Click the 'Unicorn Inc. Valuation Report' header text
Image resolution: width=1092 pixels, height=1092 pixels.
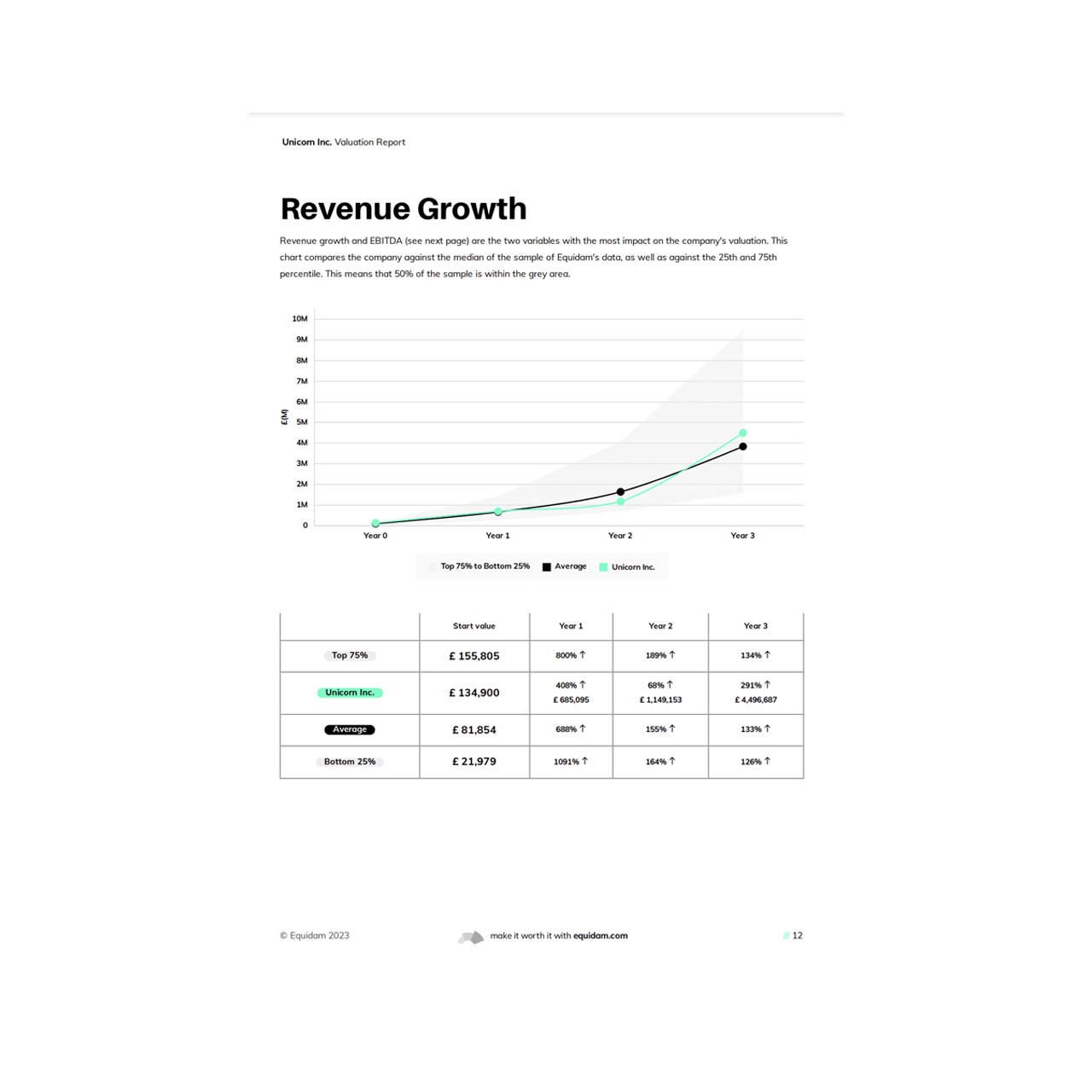tap(344, 142)
